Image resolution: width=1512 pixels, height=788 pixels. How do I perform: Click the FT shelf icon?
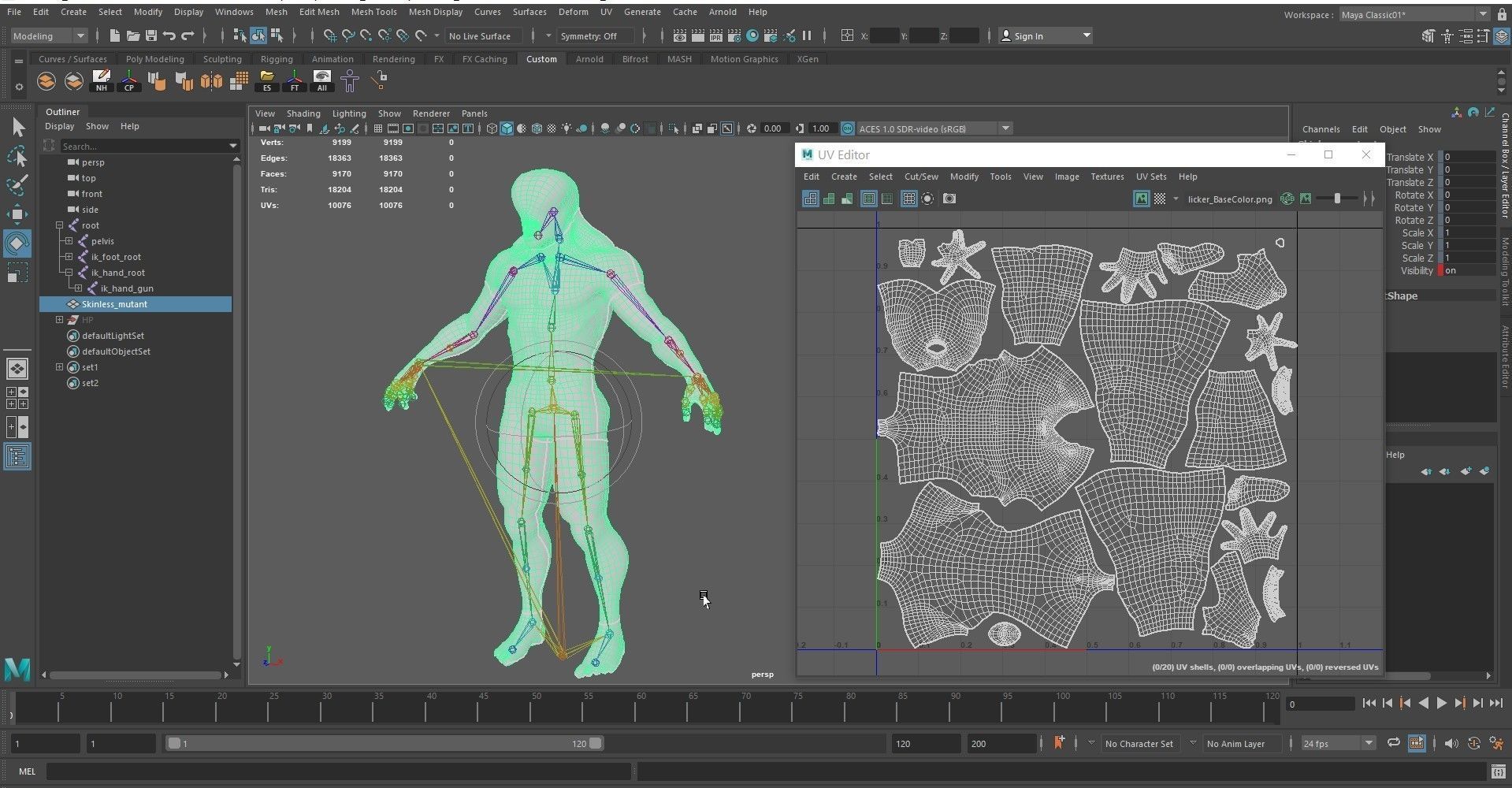click(x=295, y=80)
